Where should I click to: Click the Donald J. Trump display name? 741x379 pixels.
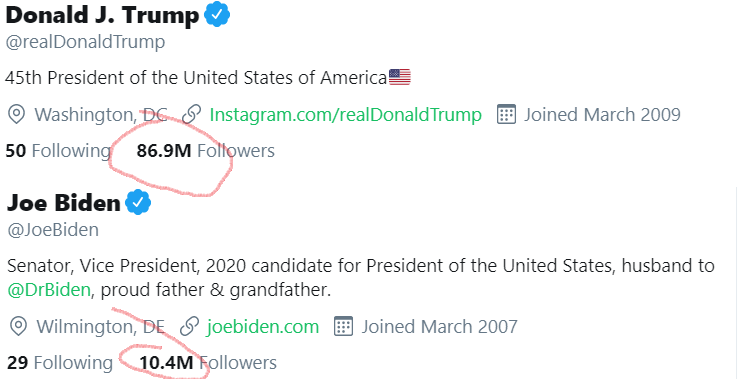click(x=103, y=15)
